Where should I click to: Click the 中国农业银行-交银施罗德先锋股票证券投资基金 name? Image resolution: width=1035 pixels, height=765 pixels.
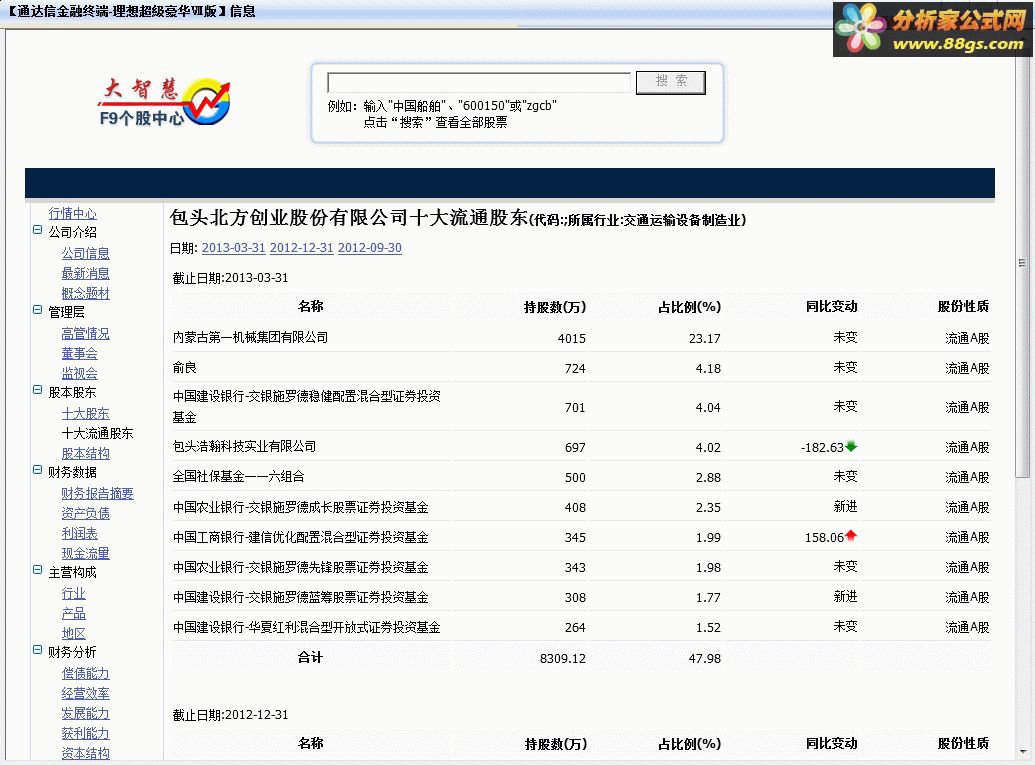point(300,567)
